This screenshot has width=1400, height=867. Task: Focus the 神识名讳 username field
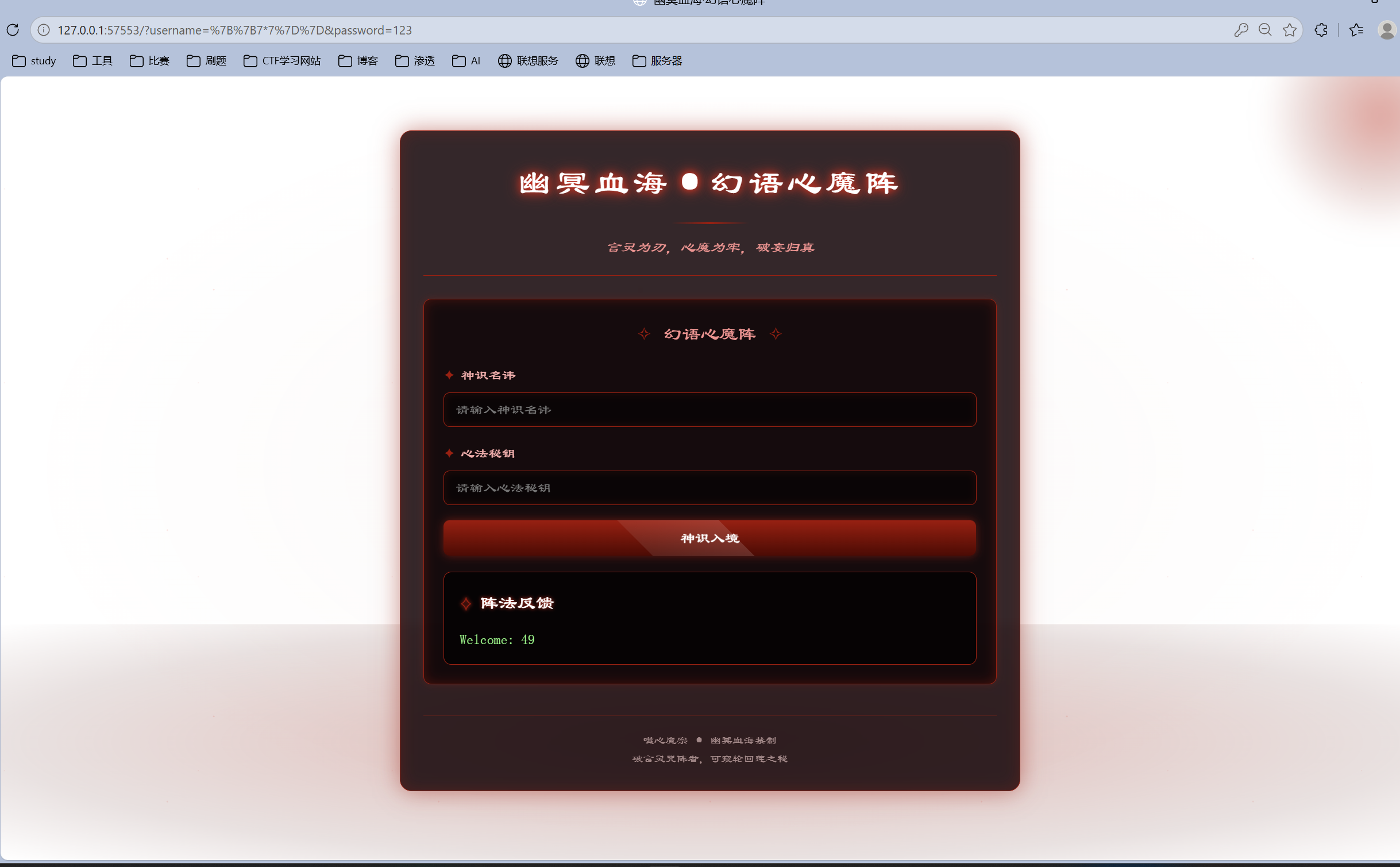click(709, 410)
